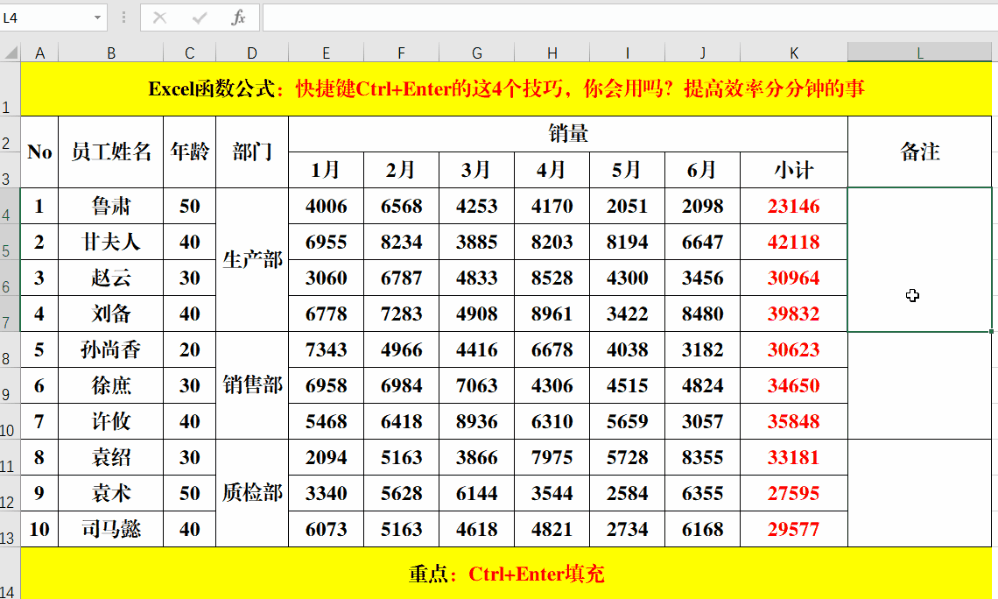Select row 14 header
Image resolution: width=998 pixels, height=599 pixels.
click(10, 573)
